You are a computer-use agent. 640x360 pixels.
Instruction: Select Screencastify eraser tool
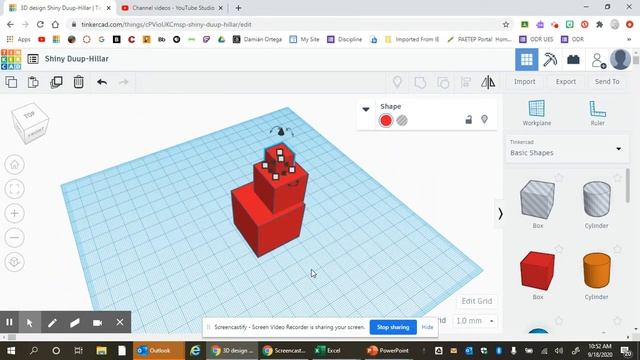(75, 322)
